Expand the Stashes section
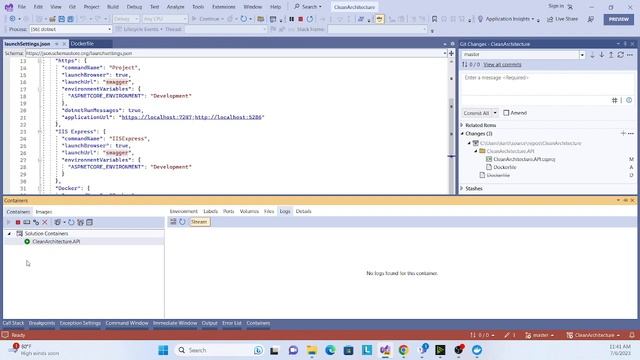The width and height of the screenshot is (640, 360). click(462, 189)
